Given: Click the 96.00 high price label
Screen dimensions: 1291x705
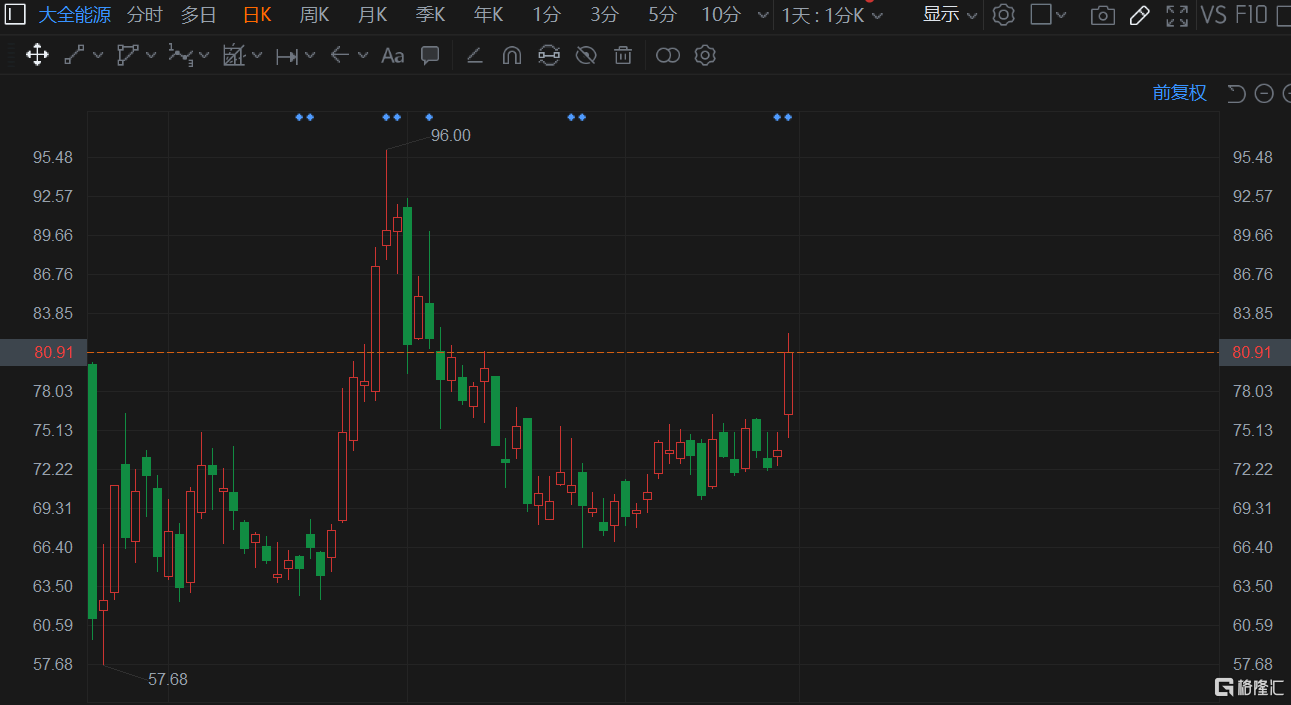Looking at the screenshot, I should (450, 135).
